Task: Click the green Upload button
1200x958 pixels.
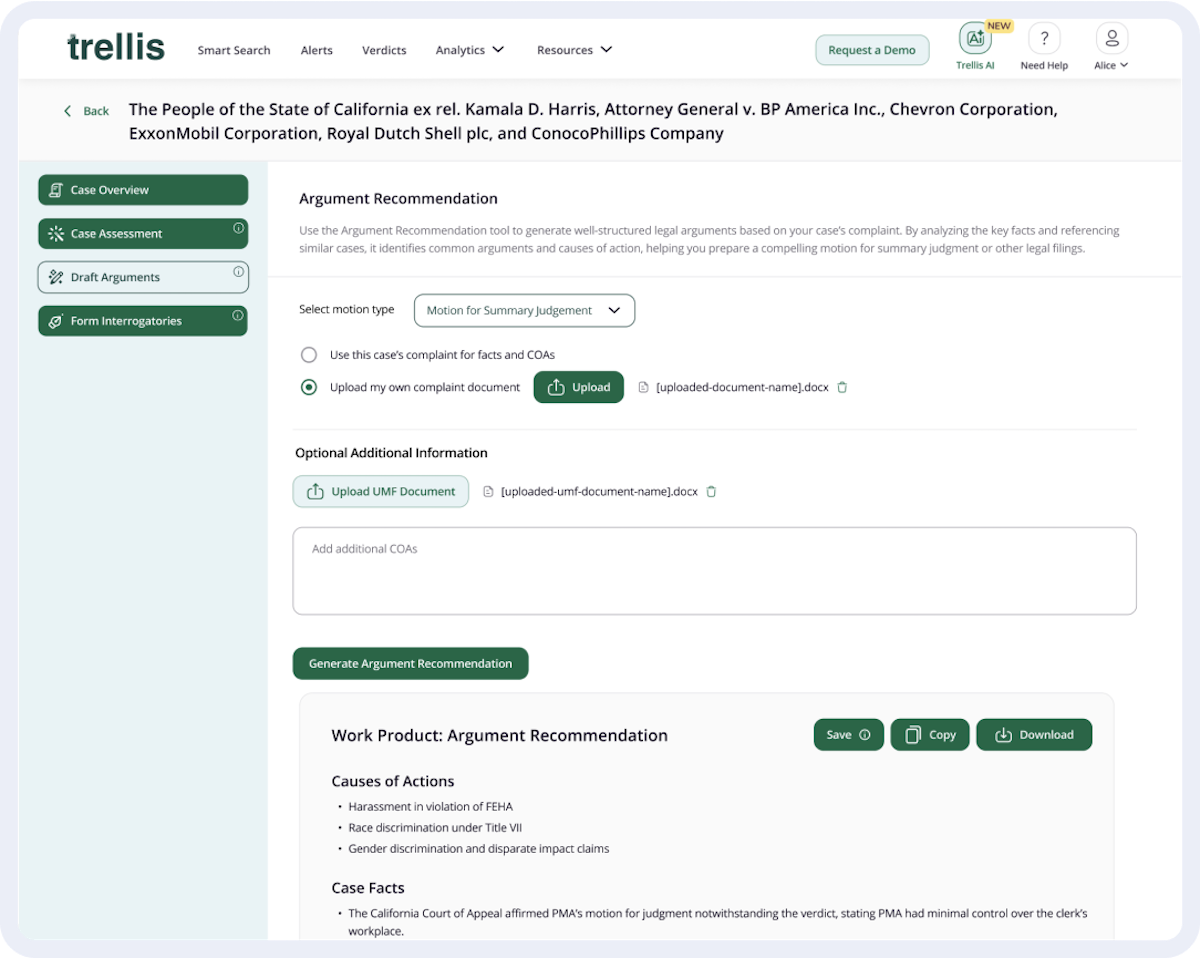Action: click(x=579, y=387)
